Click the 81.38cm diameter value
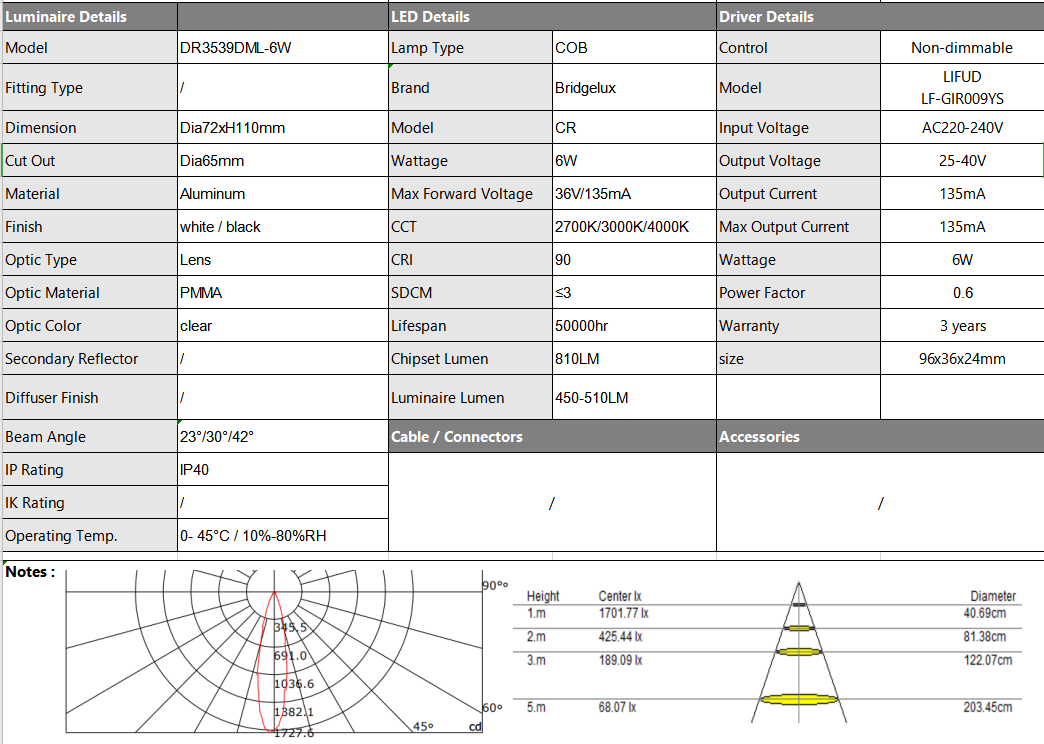1044x744 pixels. point(985,637)
